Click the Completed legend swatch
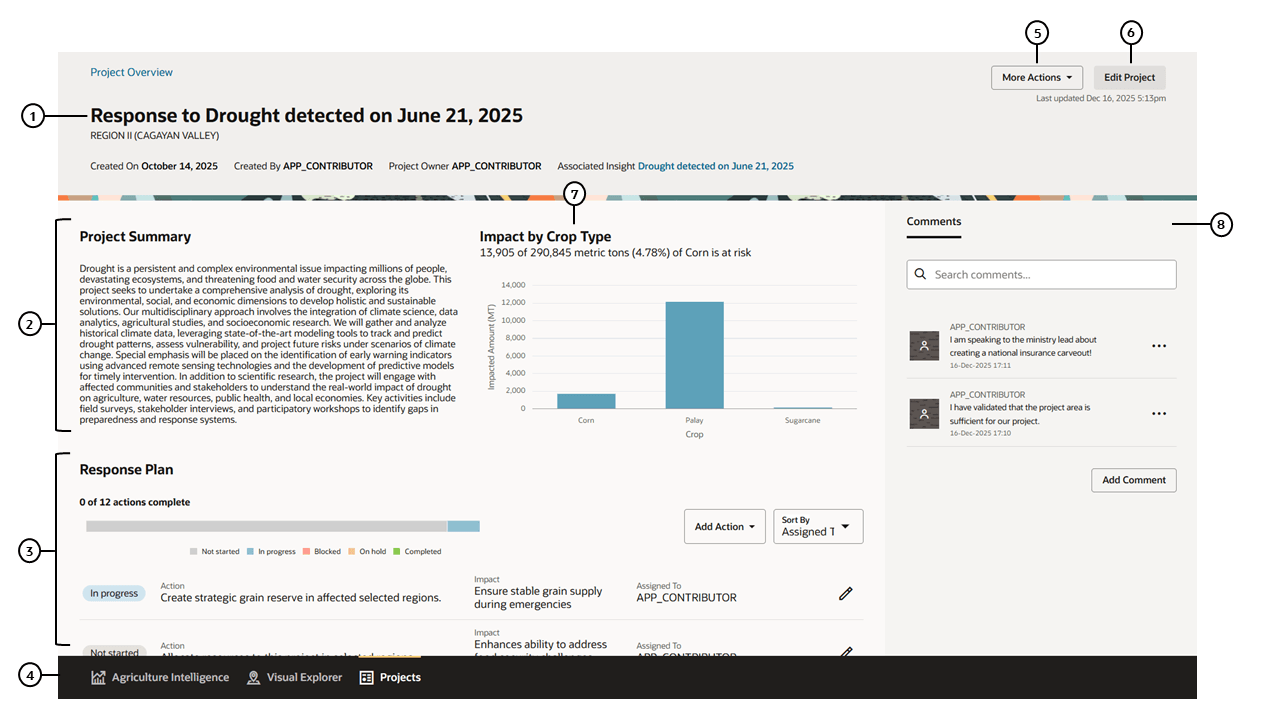 [397, 551]
